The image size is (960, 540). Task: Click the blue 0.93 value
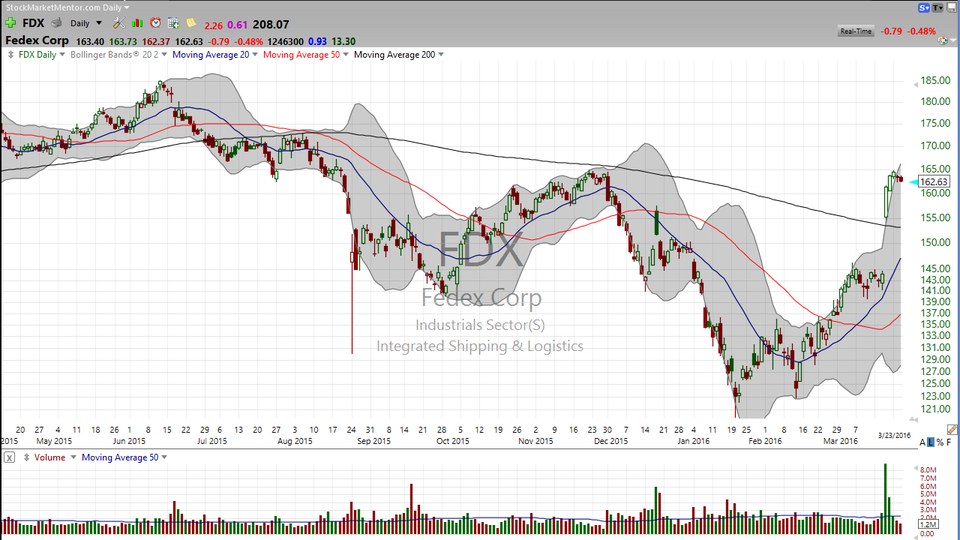(x=317, y=42)
